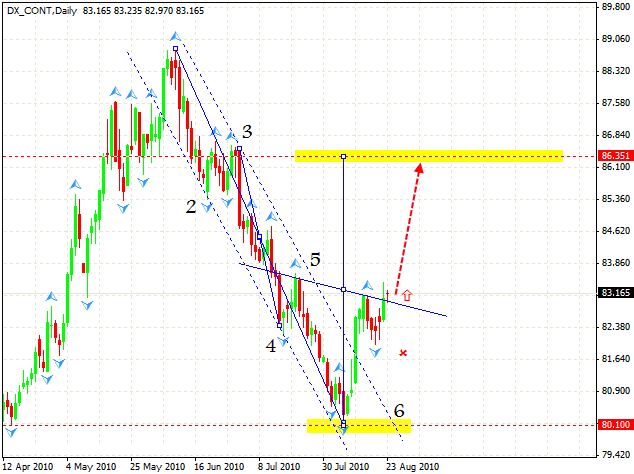Click the 88.320 price axis label
This screenshot has height=474, width=634.
[x=616, y=71]
